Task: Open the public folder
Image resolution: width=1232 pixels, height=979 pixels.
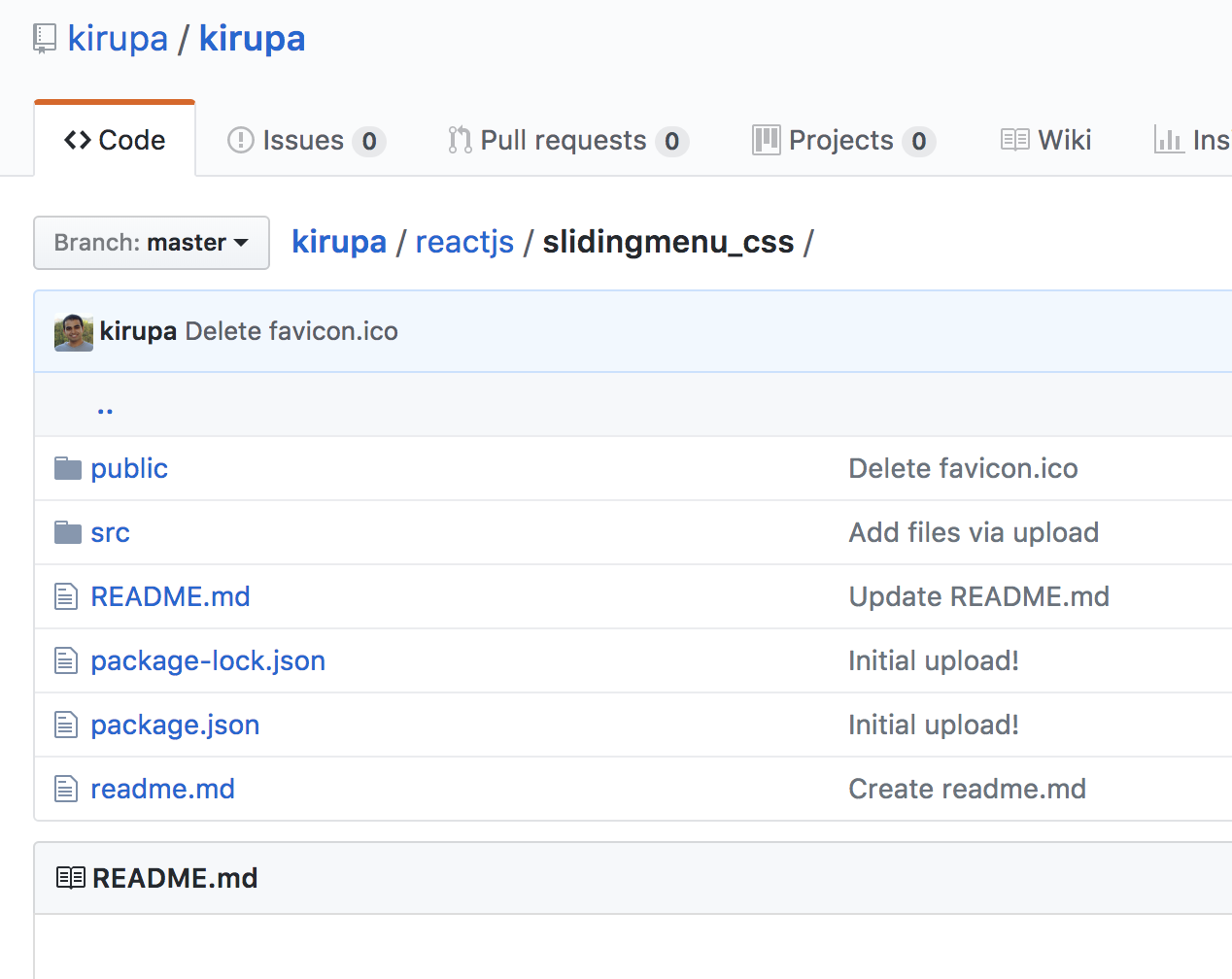Action: point(129,468)
